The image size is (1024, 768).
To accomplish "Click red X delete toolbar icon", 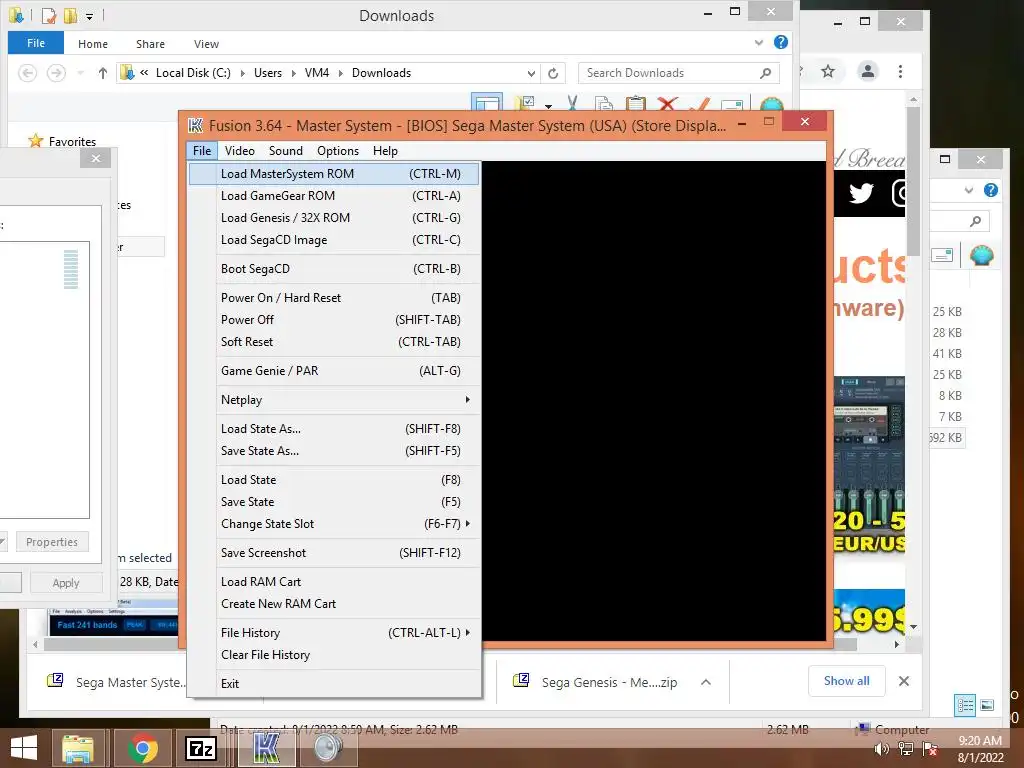I will point(667,103).
